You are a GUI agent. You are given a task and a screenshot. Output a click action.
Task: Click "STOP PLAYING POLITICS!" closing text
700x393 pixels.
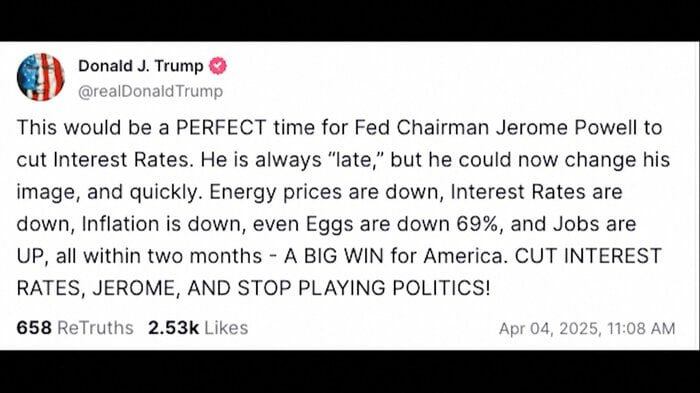(364, 288)
